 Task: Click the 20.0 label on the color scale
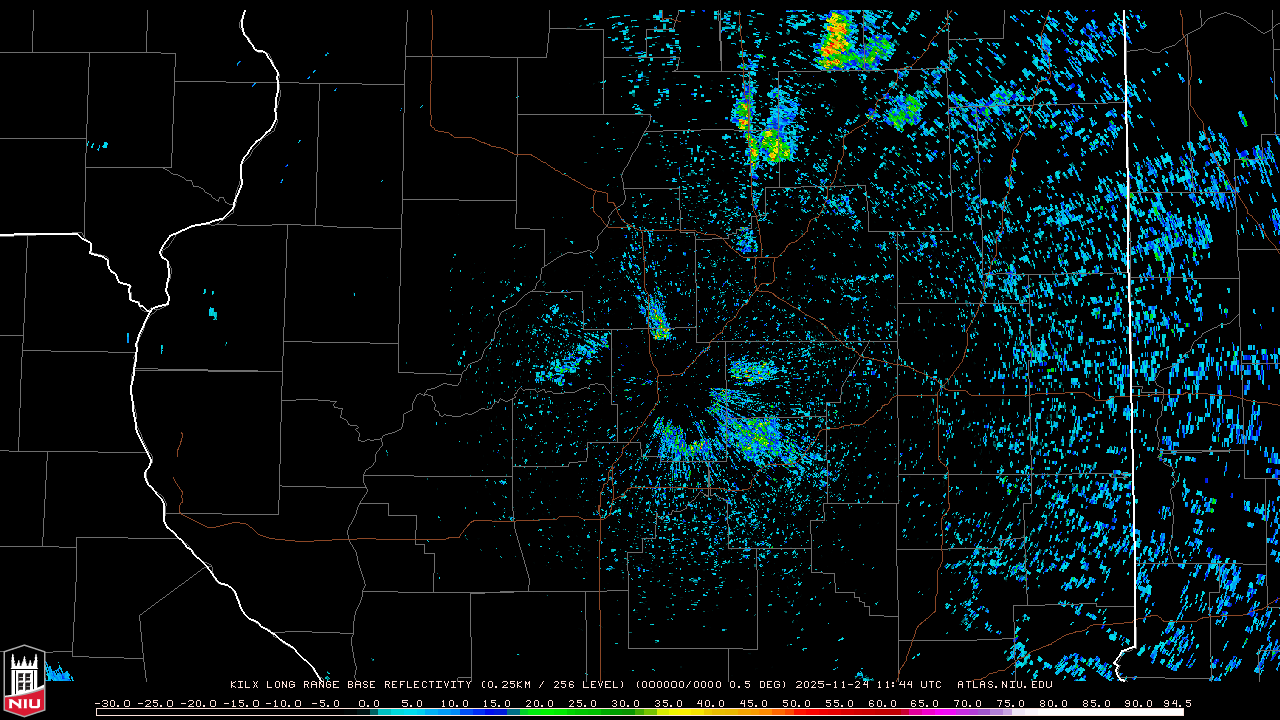click(x=540, y=704)
